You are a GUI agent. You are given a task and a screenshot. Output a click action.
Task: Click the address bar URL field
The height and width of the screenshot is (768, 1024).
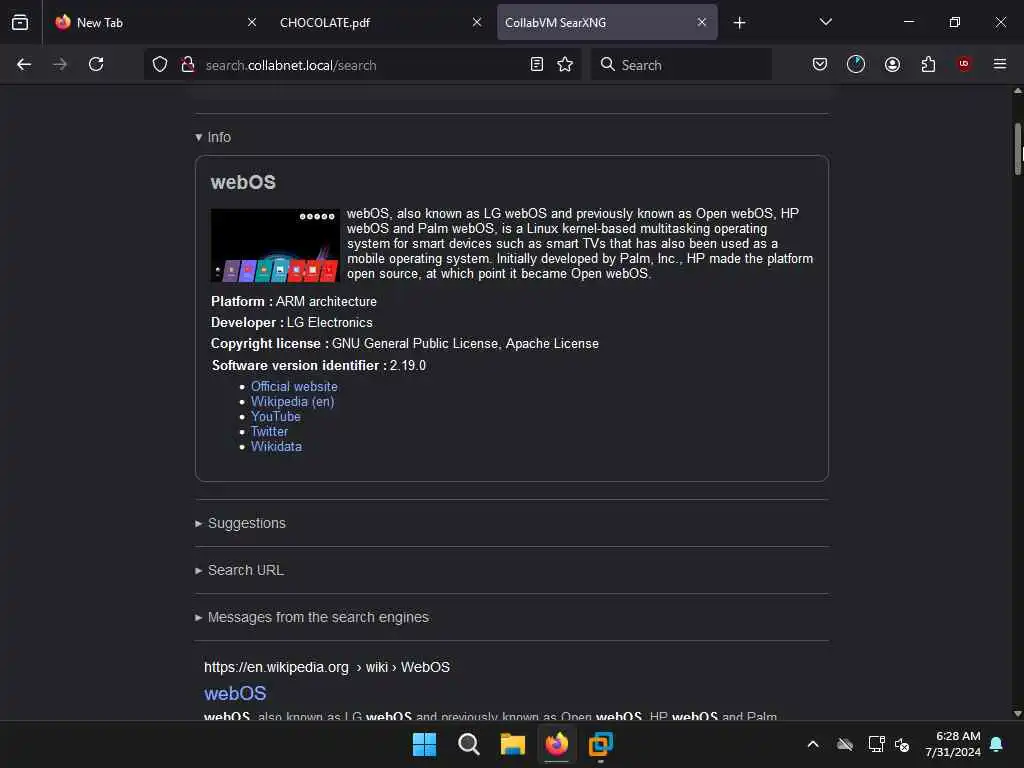pyautogui.click(x=362, y=65)
